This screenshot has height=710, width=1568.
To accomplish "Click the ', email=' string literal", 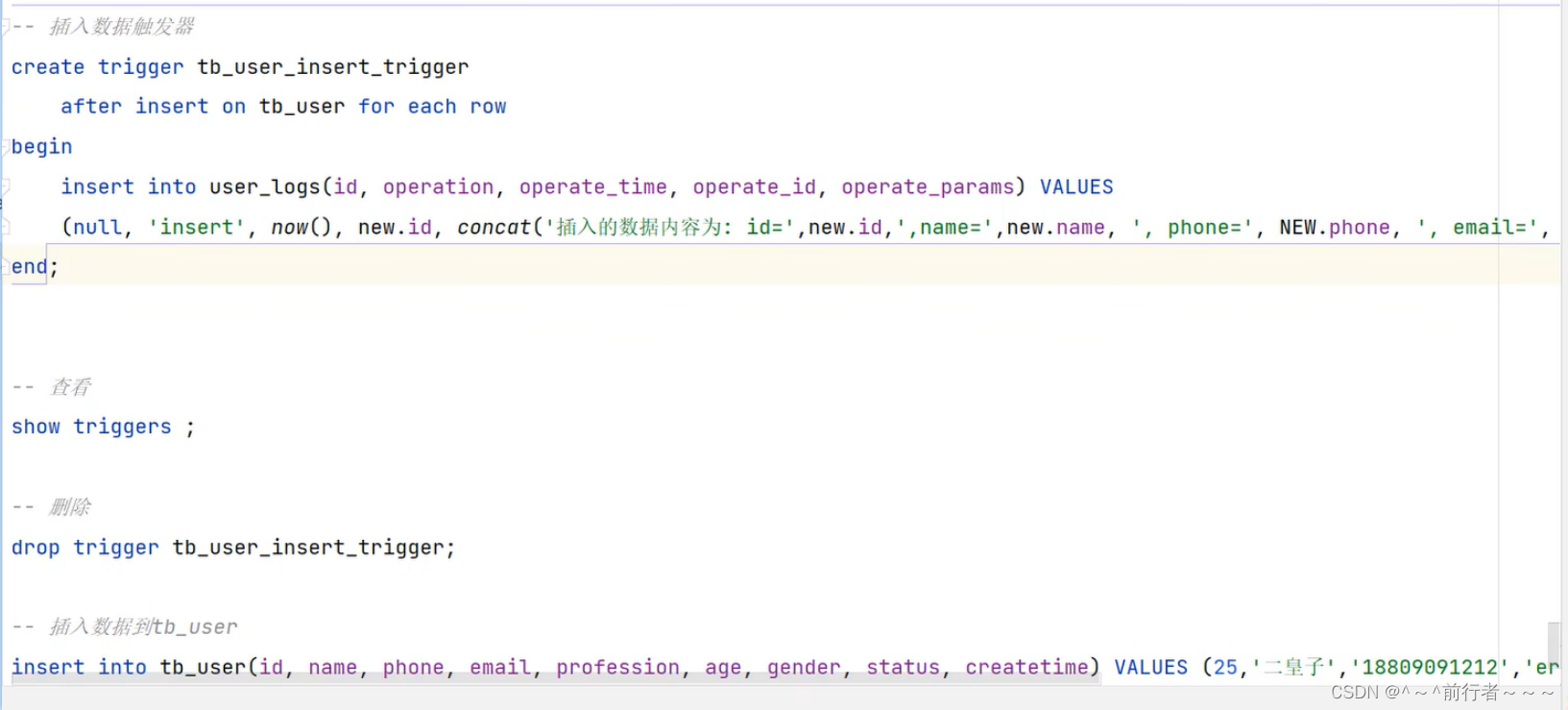I will click(x=1477, y=228).
